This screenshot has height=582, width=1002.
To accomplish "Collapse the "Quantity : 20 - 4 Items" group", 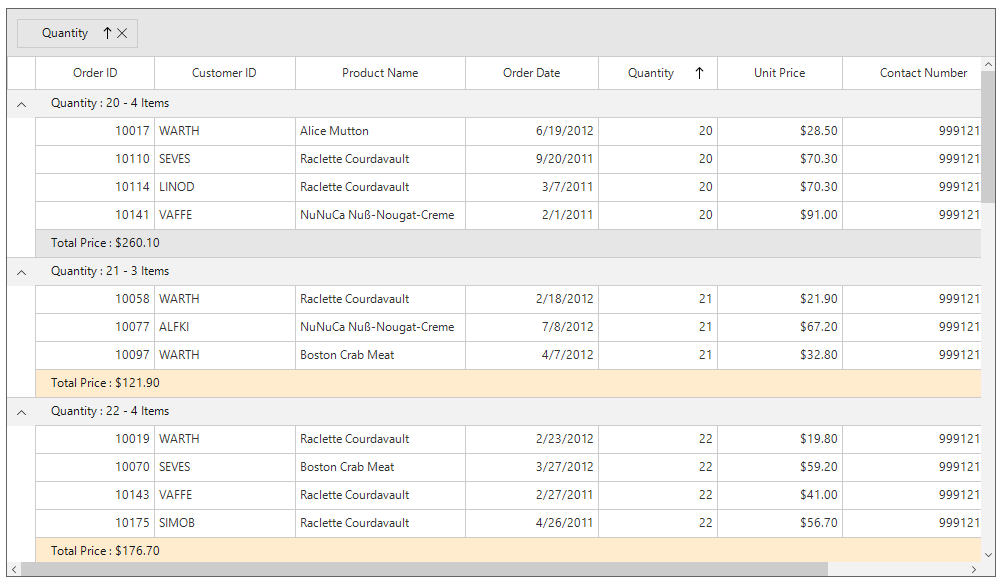I will [21, 103].
